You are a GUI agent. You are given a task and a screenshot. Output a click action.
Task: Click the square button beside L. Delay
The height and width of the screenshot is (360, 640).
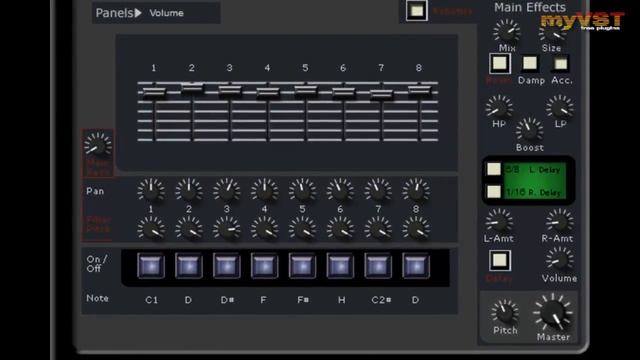coord(493,169)
